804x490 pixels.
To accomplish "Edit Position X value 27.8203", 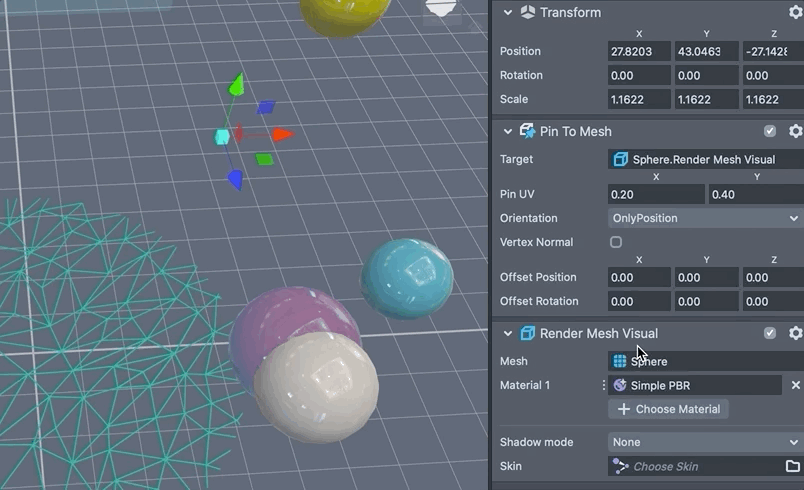I will pyautogui.click(x=639, y=51).
